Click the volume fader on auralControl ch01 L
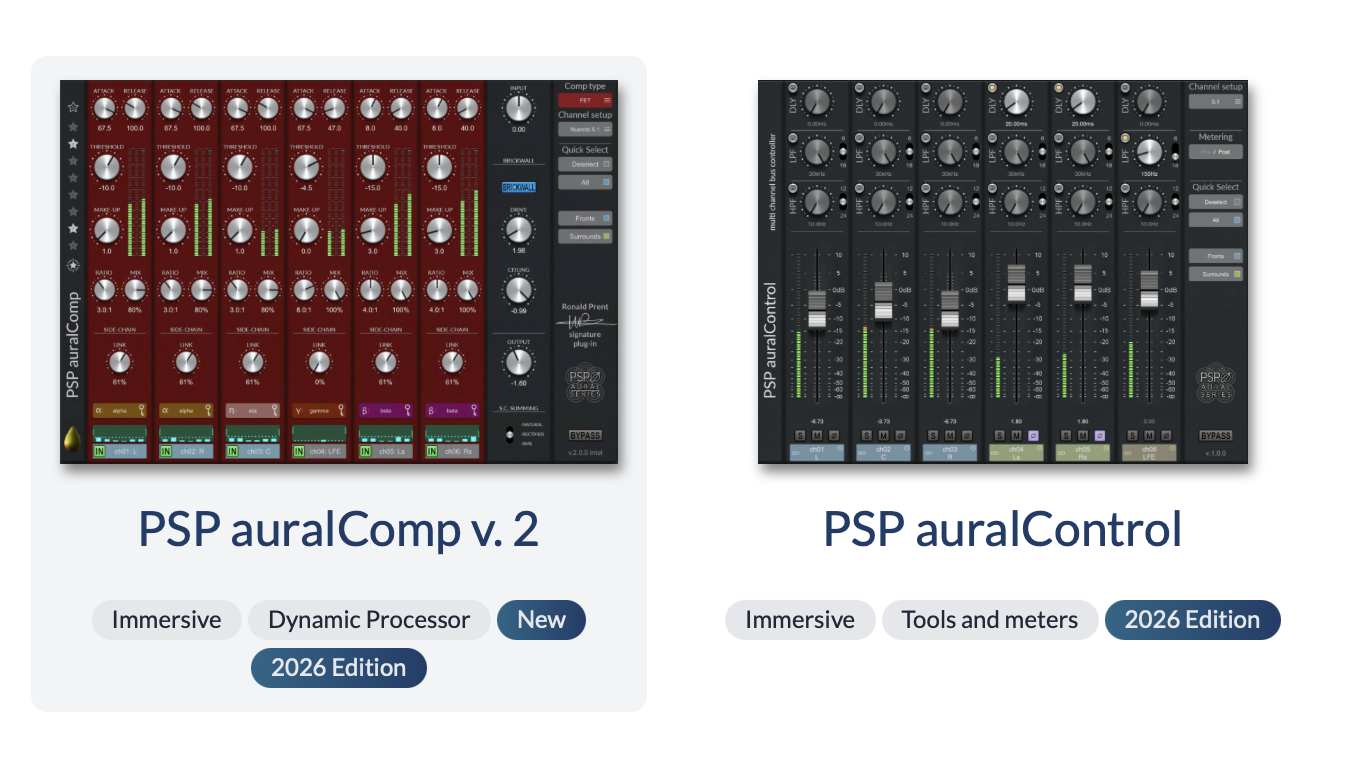Image resolution: width=1372 pixels, height=762 pixels. tap(817, 308)
